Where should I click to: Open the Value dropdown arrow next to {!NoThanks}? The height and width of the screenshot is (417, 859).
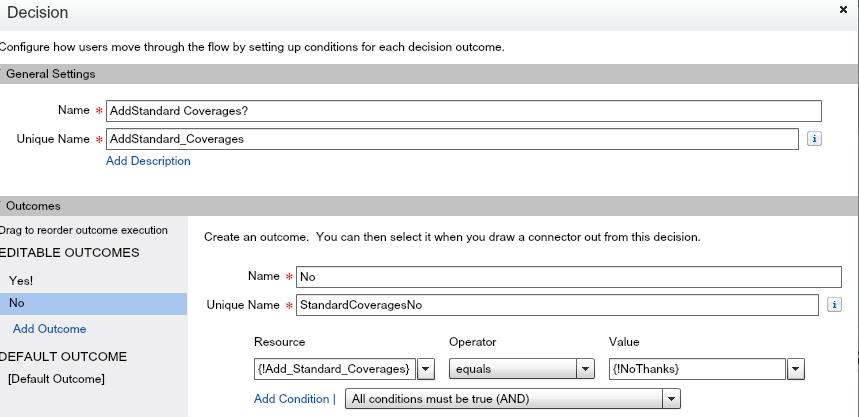[795, 369]
